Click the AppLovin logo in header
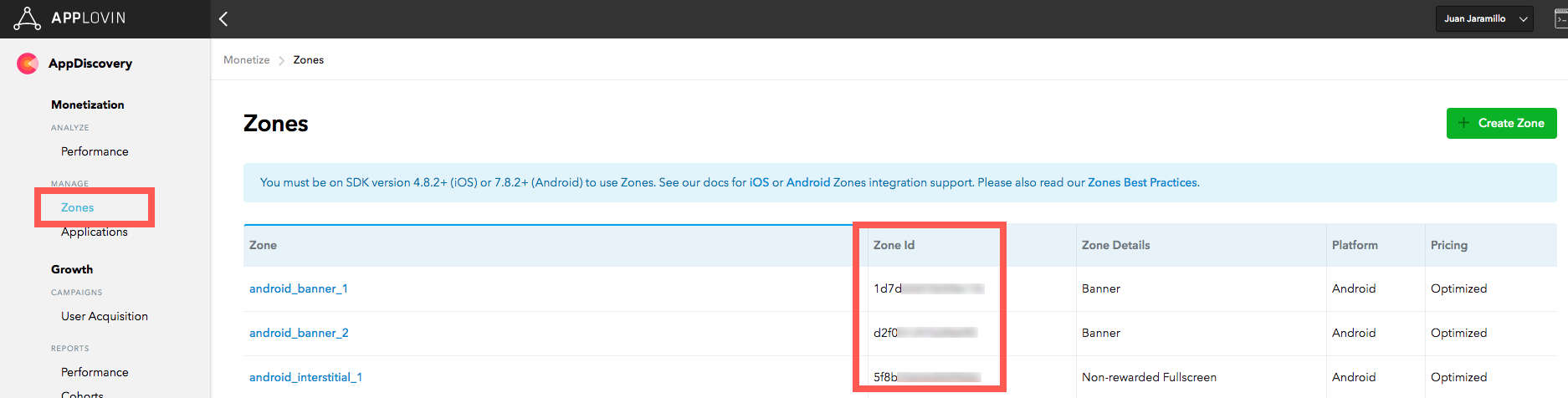This screenshot has width=1568, height=398. click(70, 18)
